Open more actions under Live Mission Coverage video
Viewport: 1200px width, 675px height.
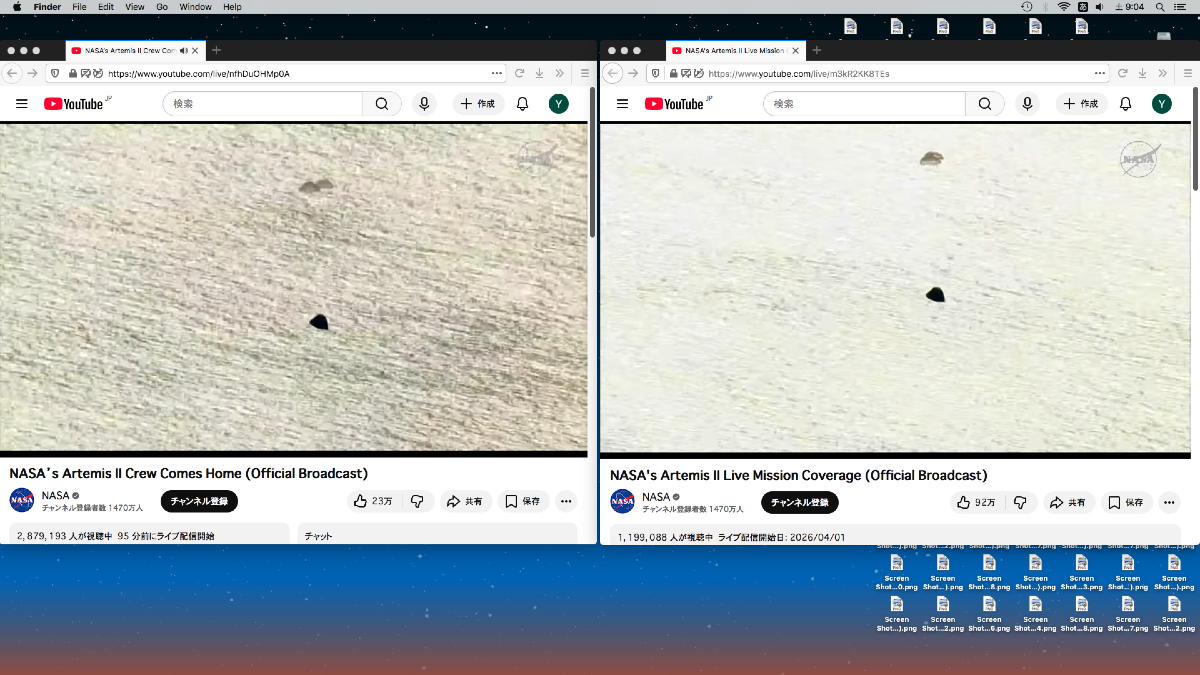(x=1169, y=502)
